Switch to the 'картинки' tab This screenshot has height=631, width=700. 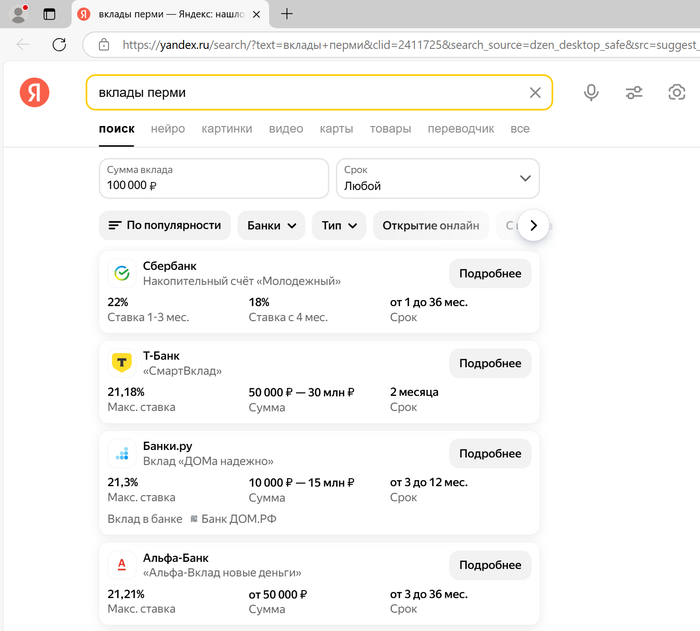click(226, 129)
